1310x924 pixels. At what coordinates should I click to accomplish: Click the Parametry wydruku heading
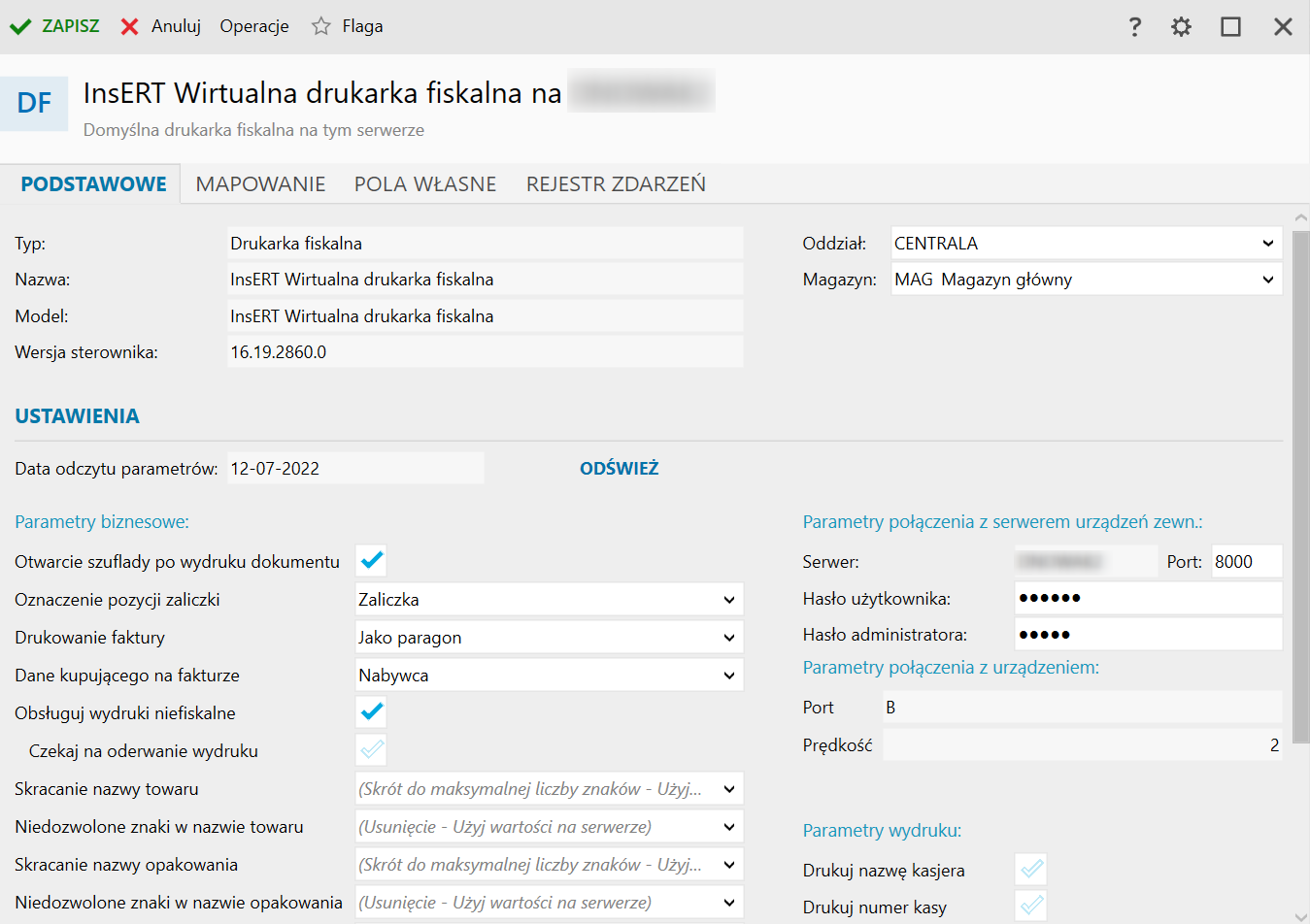[882, 831]
